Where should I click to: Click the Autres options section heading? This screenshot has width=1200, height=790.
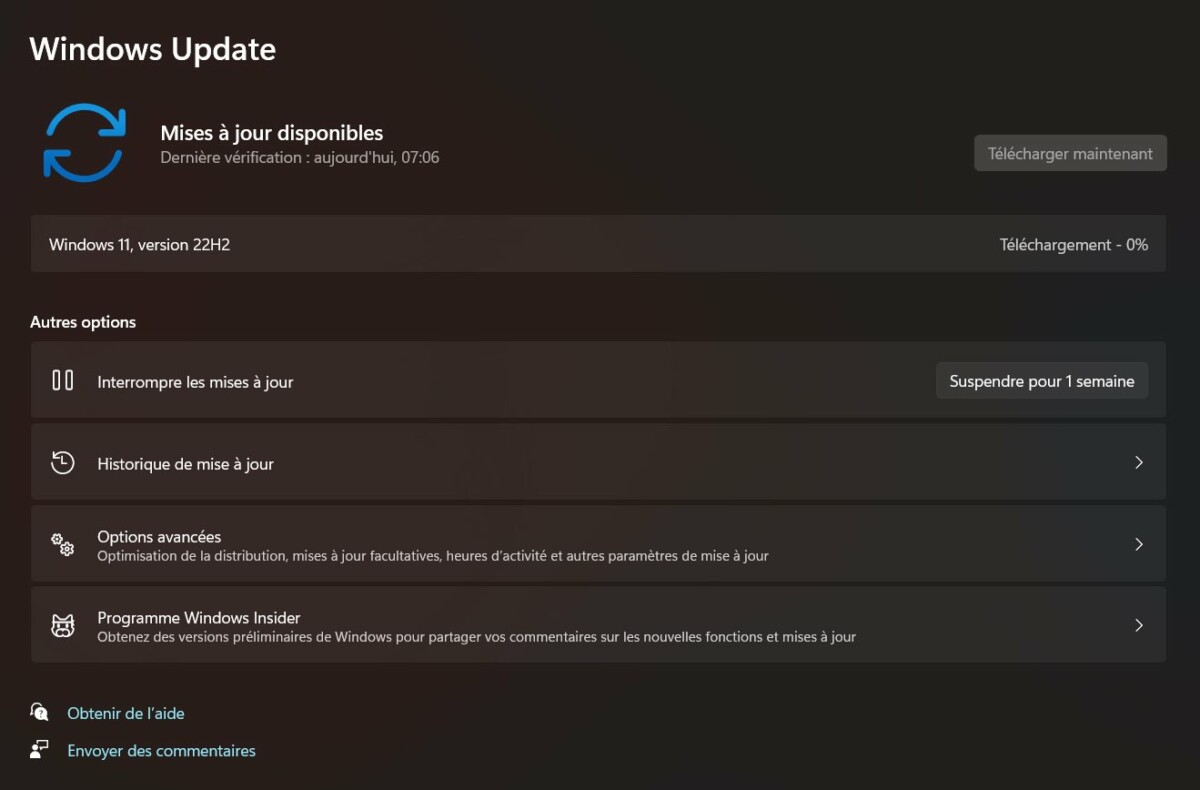[x=83, y=322]
